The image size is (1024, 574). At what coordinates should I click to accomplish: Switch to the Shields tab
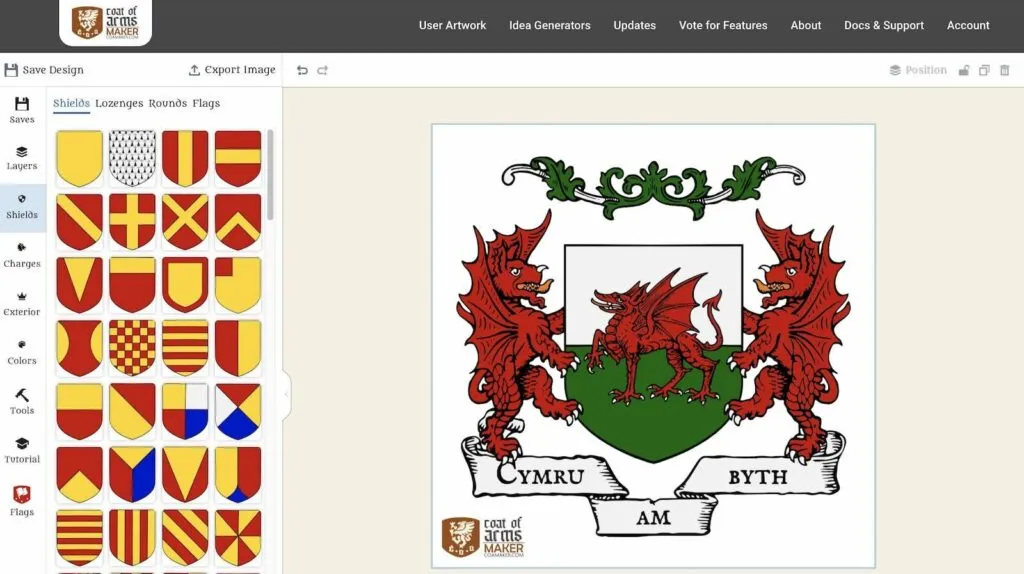pyautogui.click(x=71, y=103)
